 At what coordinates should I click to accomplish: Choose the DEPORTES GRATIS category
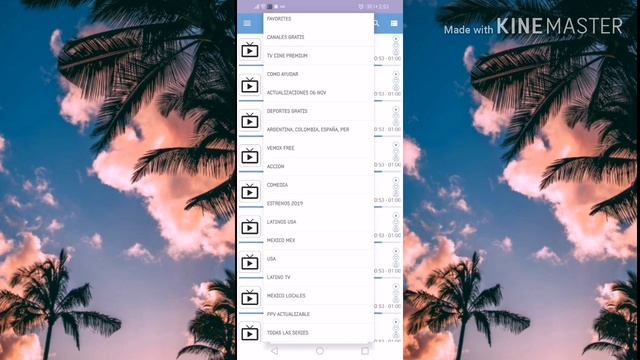[x=318, y=111]
